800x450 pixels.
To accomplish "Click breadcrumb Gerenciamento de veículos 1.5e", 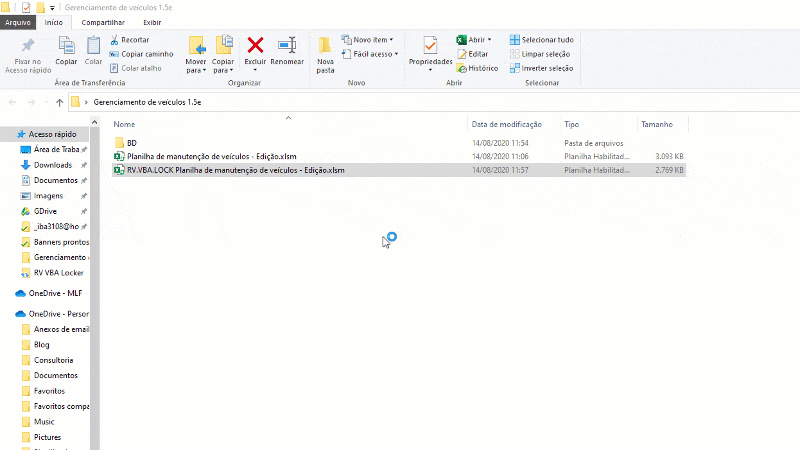I will pyautogui.click(x=147, y=103).
